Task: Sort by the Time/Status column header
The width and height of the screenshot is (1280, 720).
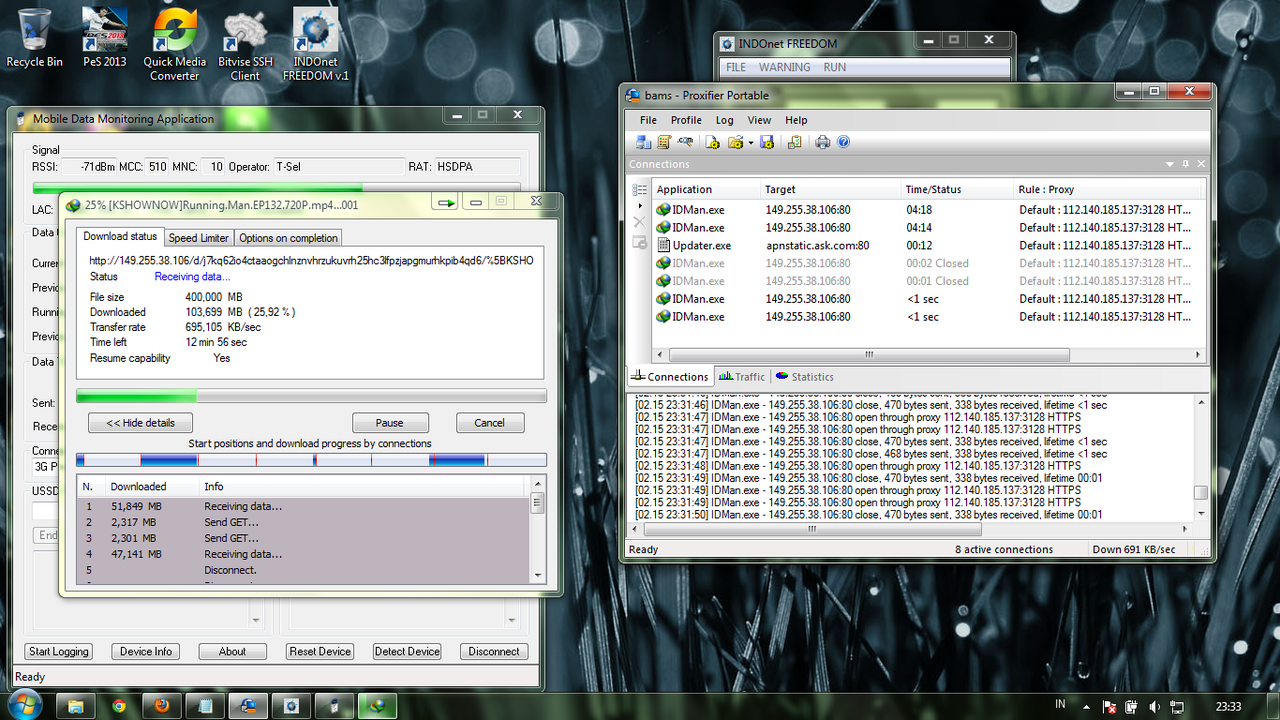Action: (958, 189)
